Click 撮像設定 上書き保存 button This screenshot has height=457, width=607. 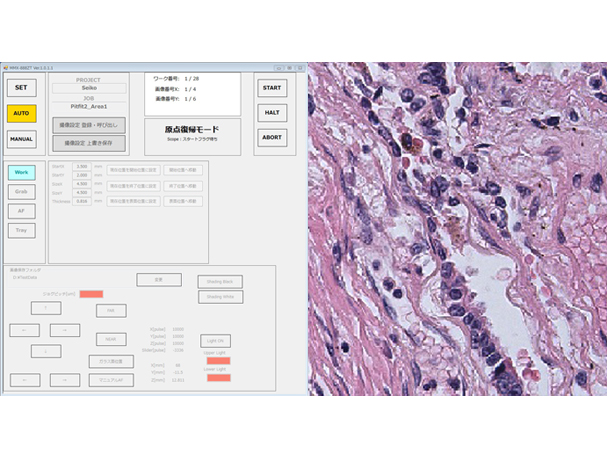click(89, 143)
